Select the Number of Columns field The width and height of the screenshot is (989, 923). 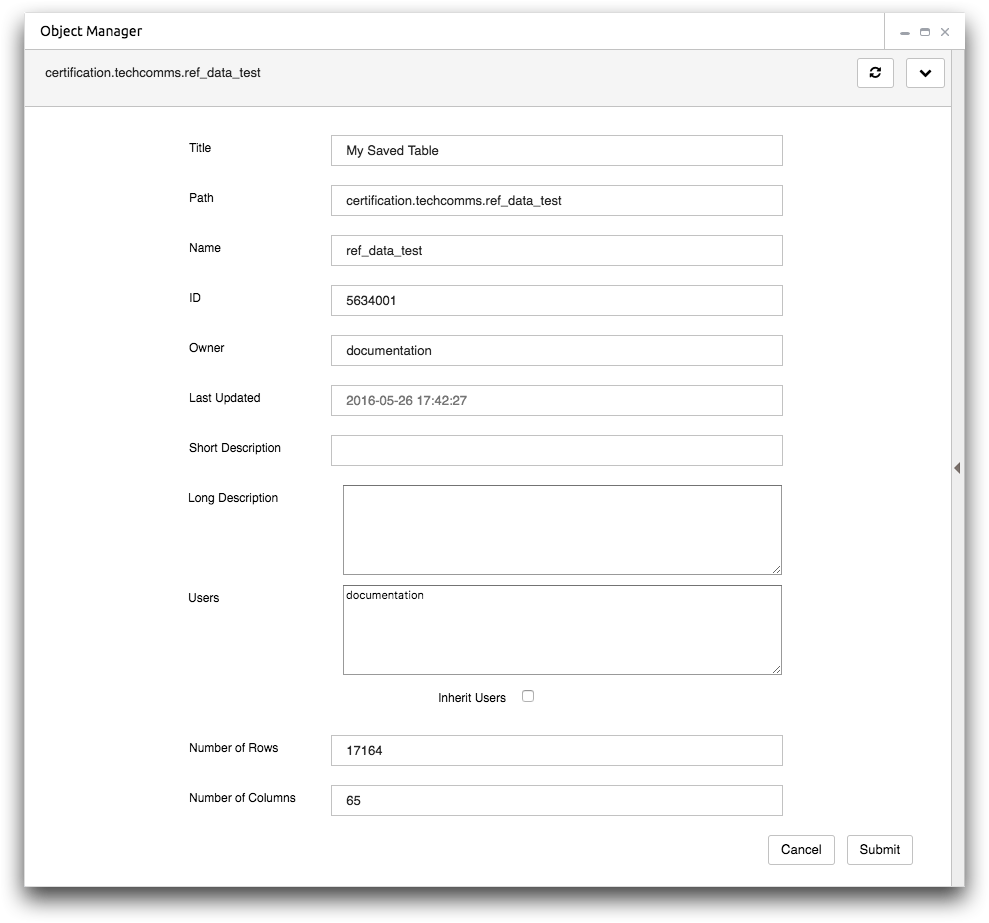556,801
